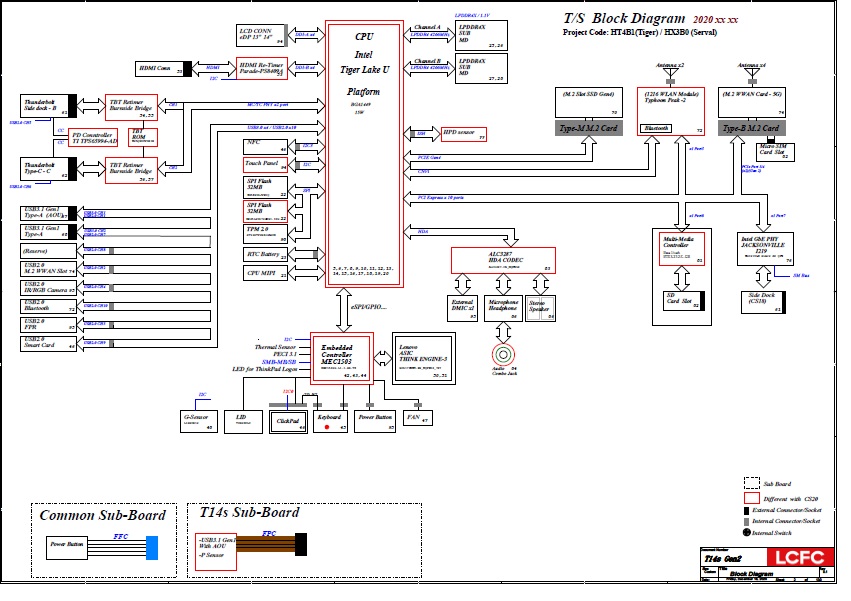Viewport: 851px width, 601px height.
Task: Click the black connector in T14s Sub-Board
Action: (x=301, y=545)
